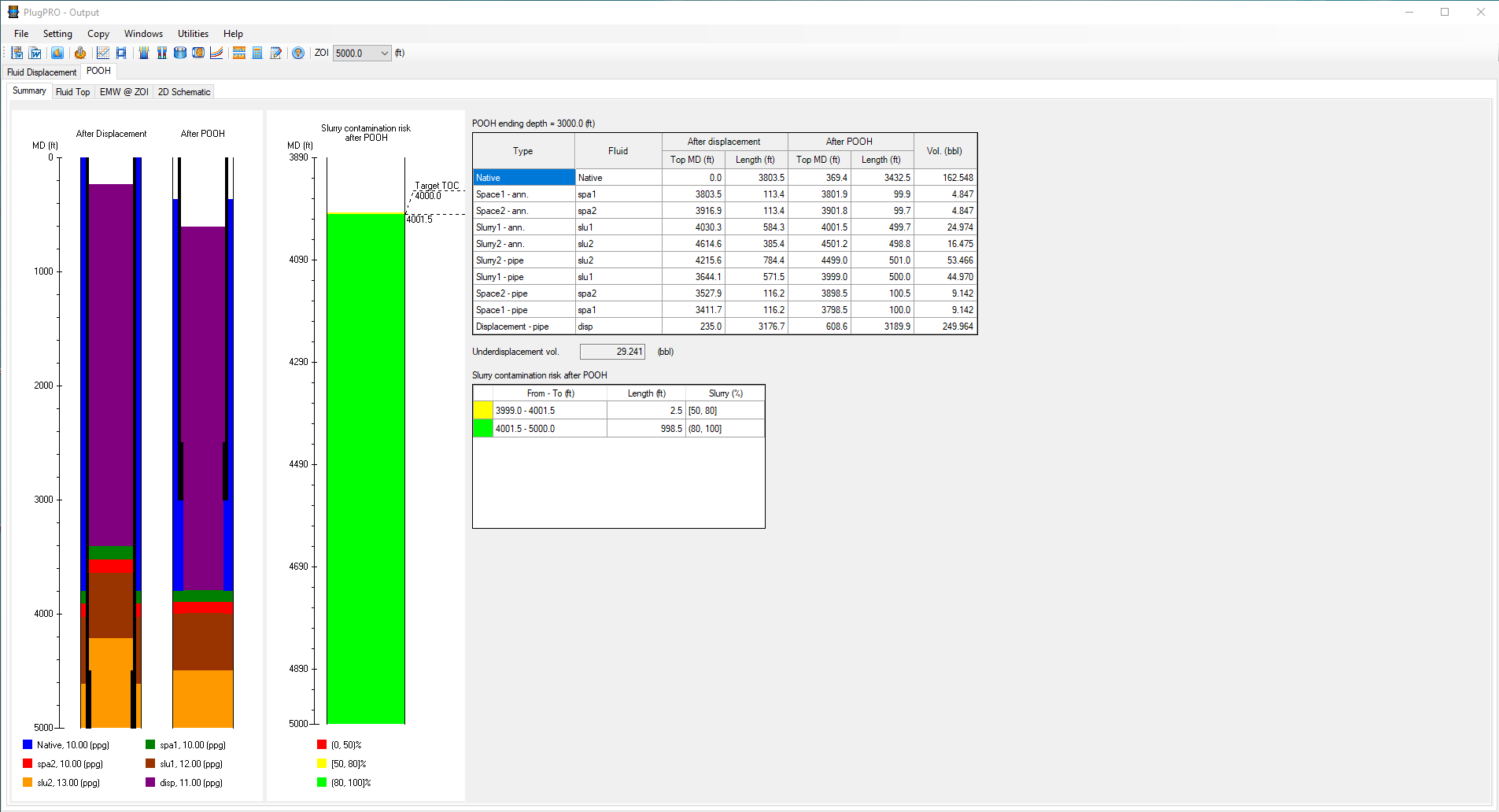
Task: Open the EMW @ ZOI tab
Action: point(124,92)
